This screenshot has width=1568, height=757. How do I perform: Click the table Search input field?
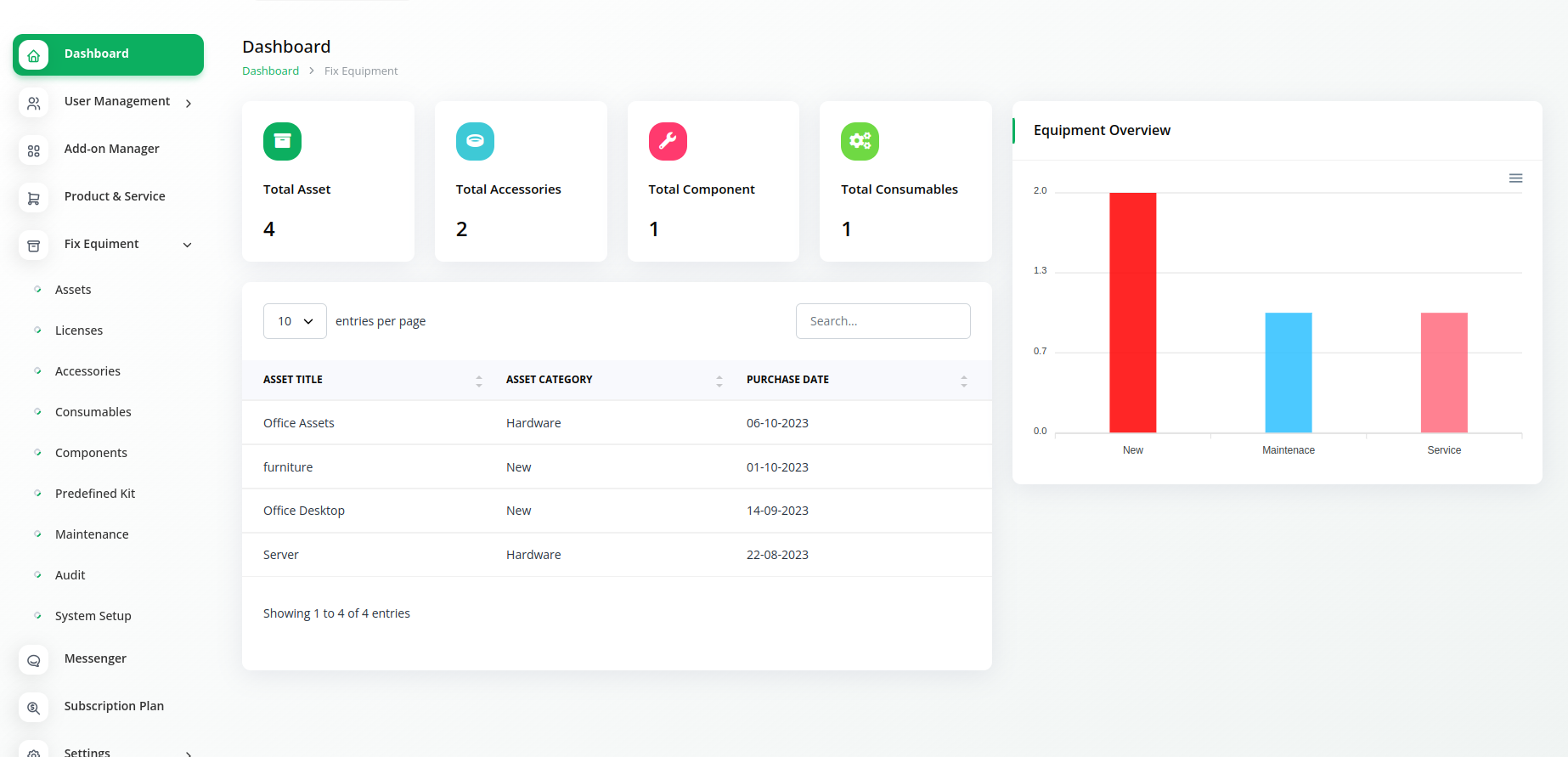click(883, 321)
